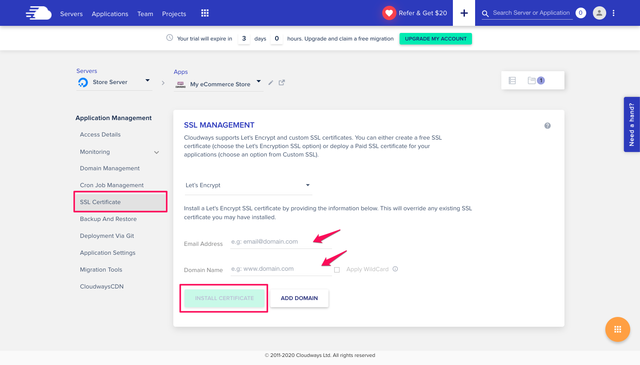The height and width of the screenshot is (365, 640).
Task: Open projects folder icon with badge
Action: (x=536, y=80)
